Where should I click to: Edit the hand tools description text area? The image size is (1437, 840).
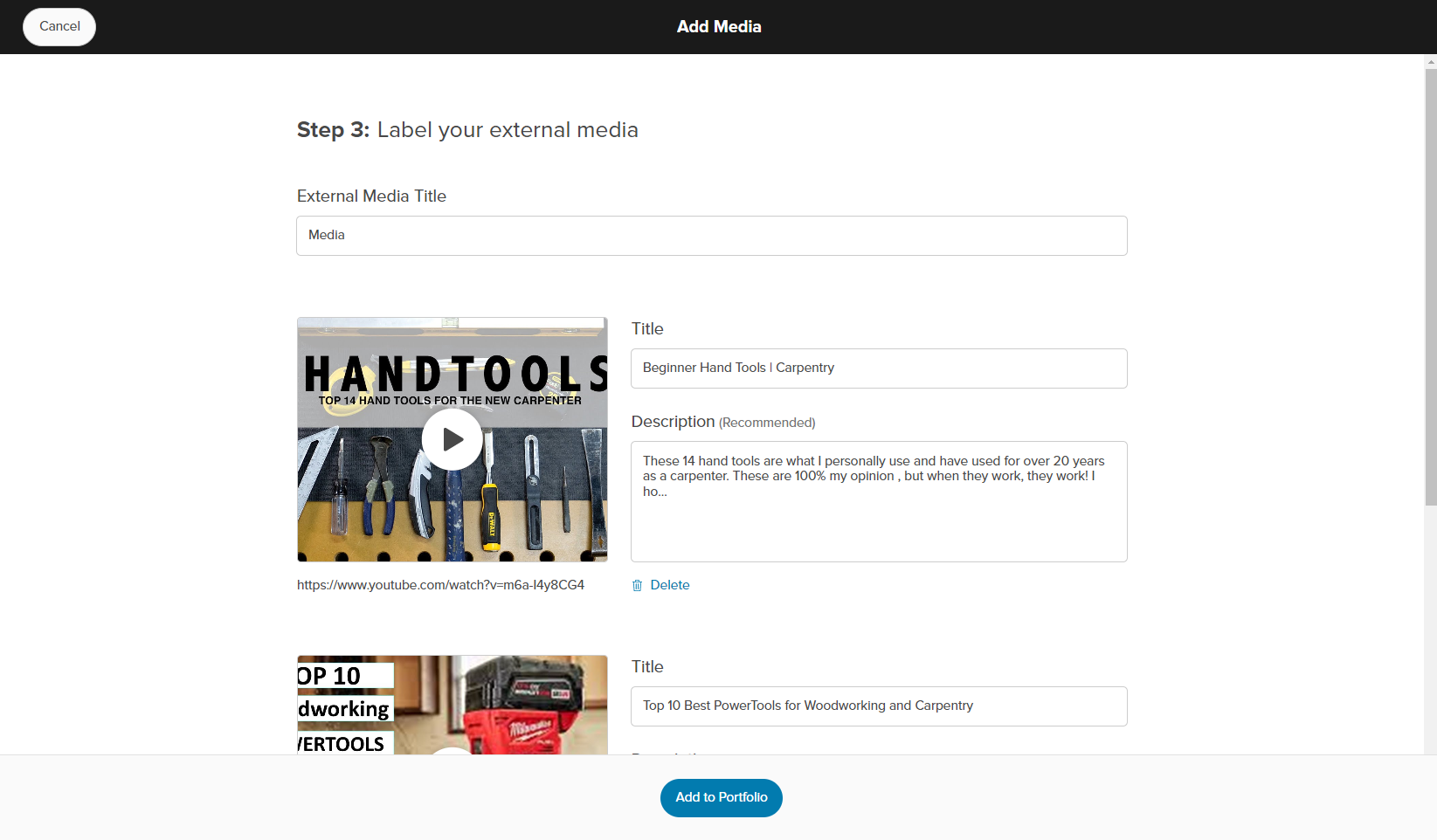point(879,501)
